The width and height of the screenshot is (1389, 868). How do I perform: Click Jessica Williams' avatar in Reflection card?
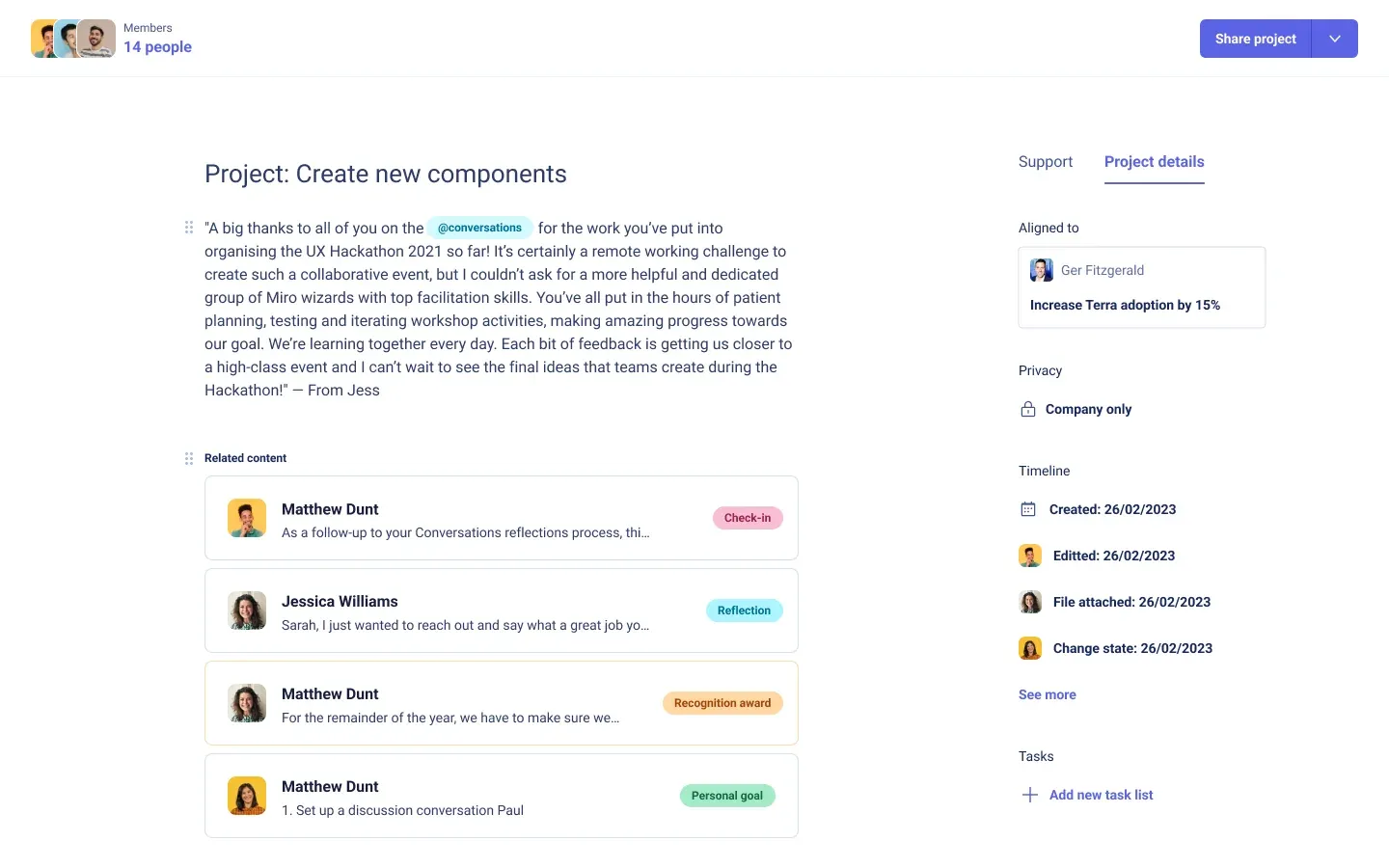(247, 610)
